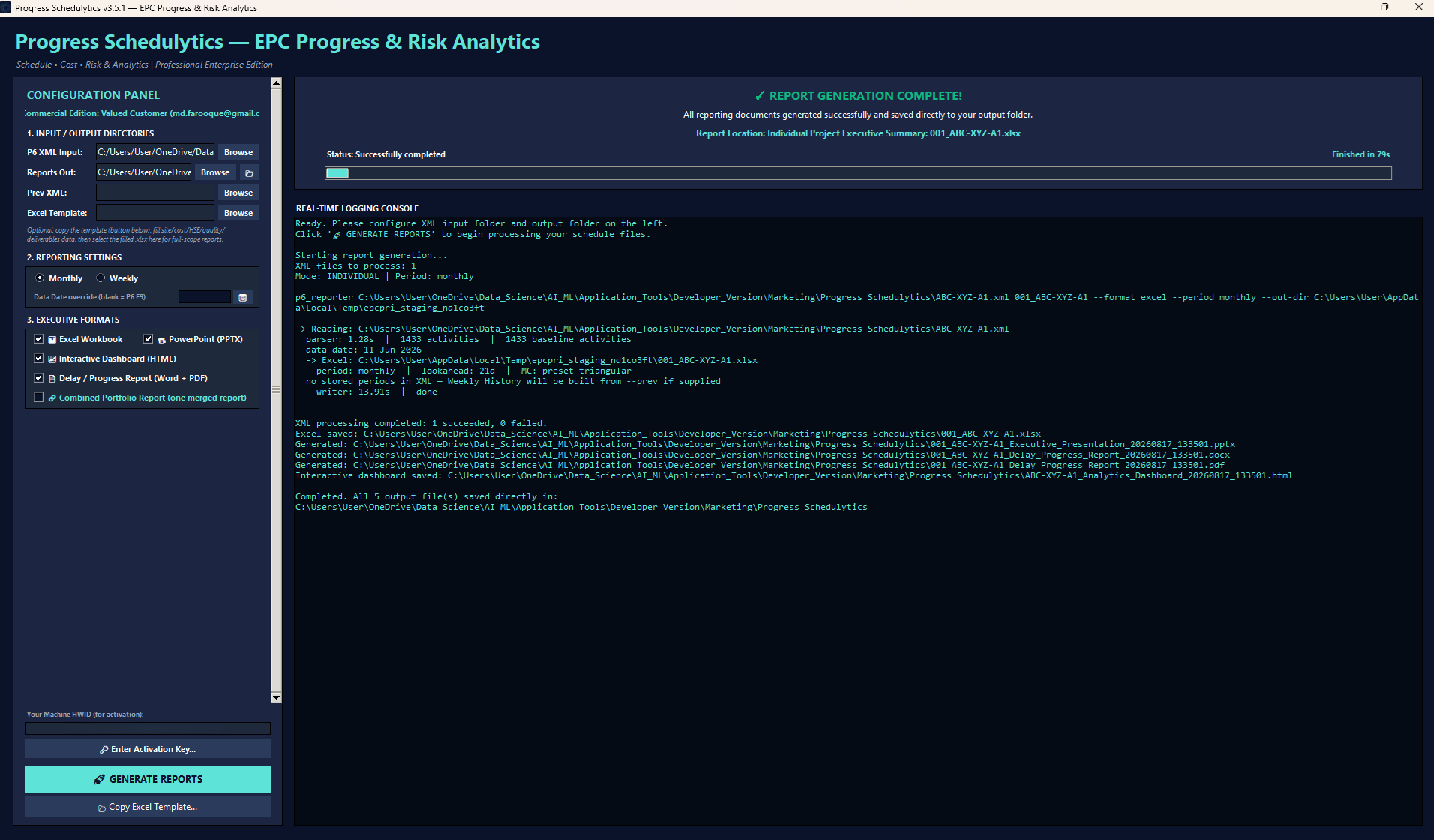Click the Combined Portfolio Report link icon
Viewport: 1434px width, 840px height.
pos(52,397)
